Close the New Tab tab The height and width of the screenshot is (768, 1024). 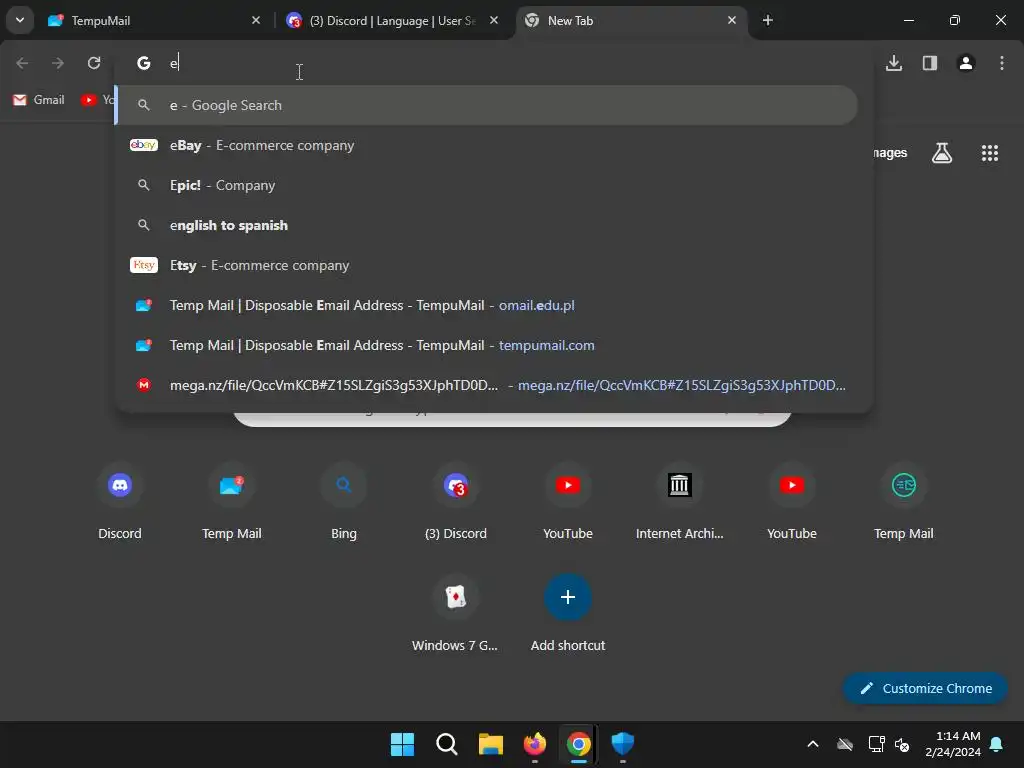731,21
